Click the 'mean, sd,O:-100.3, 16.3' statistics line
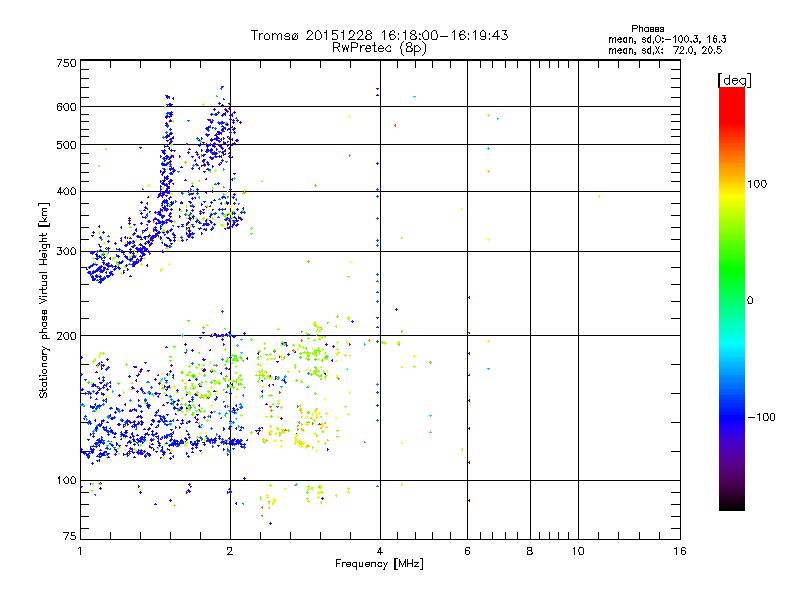 pos(667,39)
